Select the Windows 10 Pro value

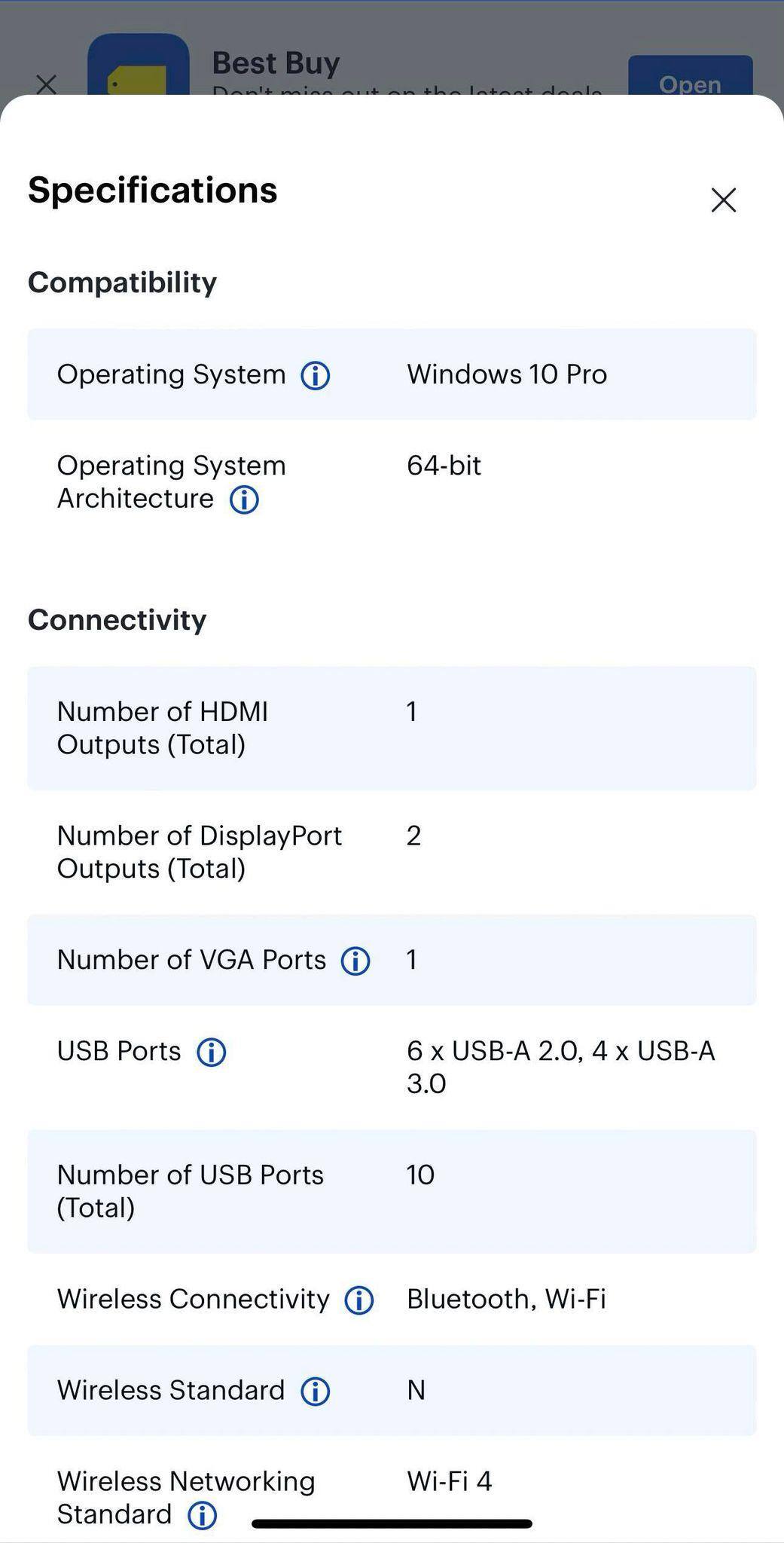pyautogui.click(x=506, y=374)
